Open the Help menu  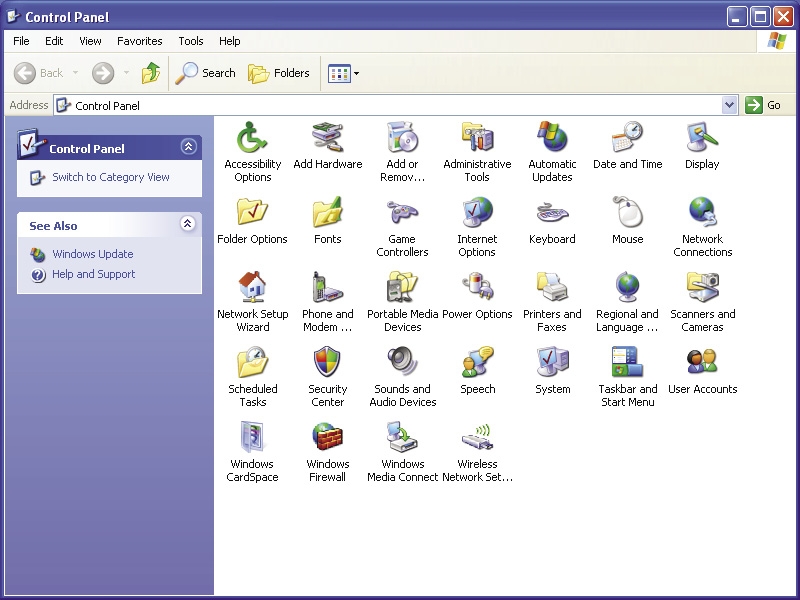pos(230,41)
